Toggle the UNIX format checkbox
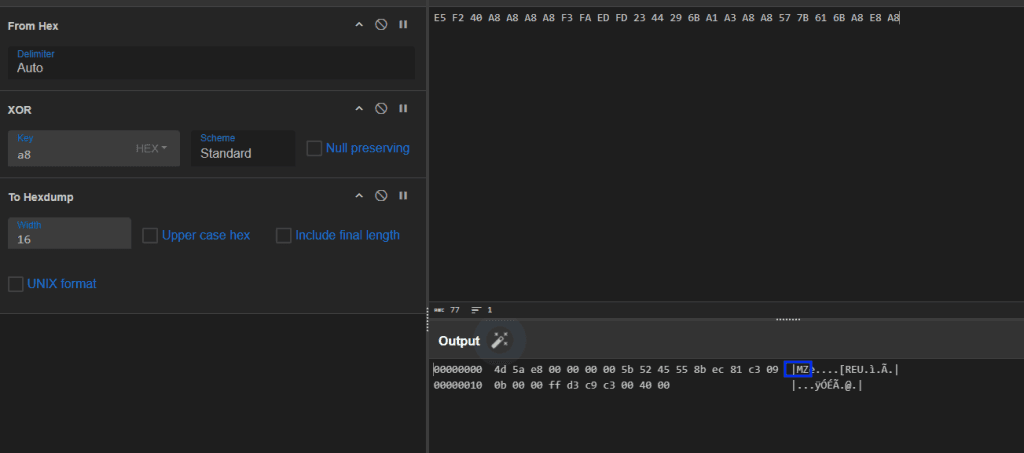The height and width of the screenshot is (453, 1024). 16,284
